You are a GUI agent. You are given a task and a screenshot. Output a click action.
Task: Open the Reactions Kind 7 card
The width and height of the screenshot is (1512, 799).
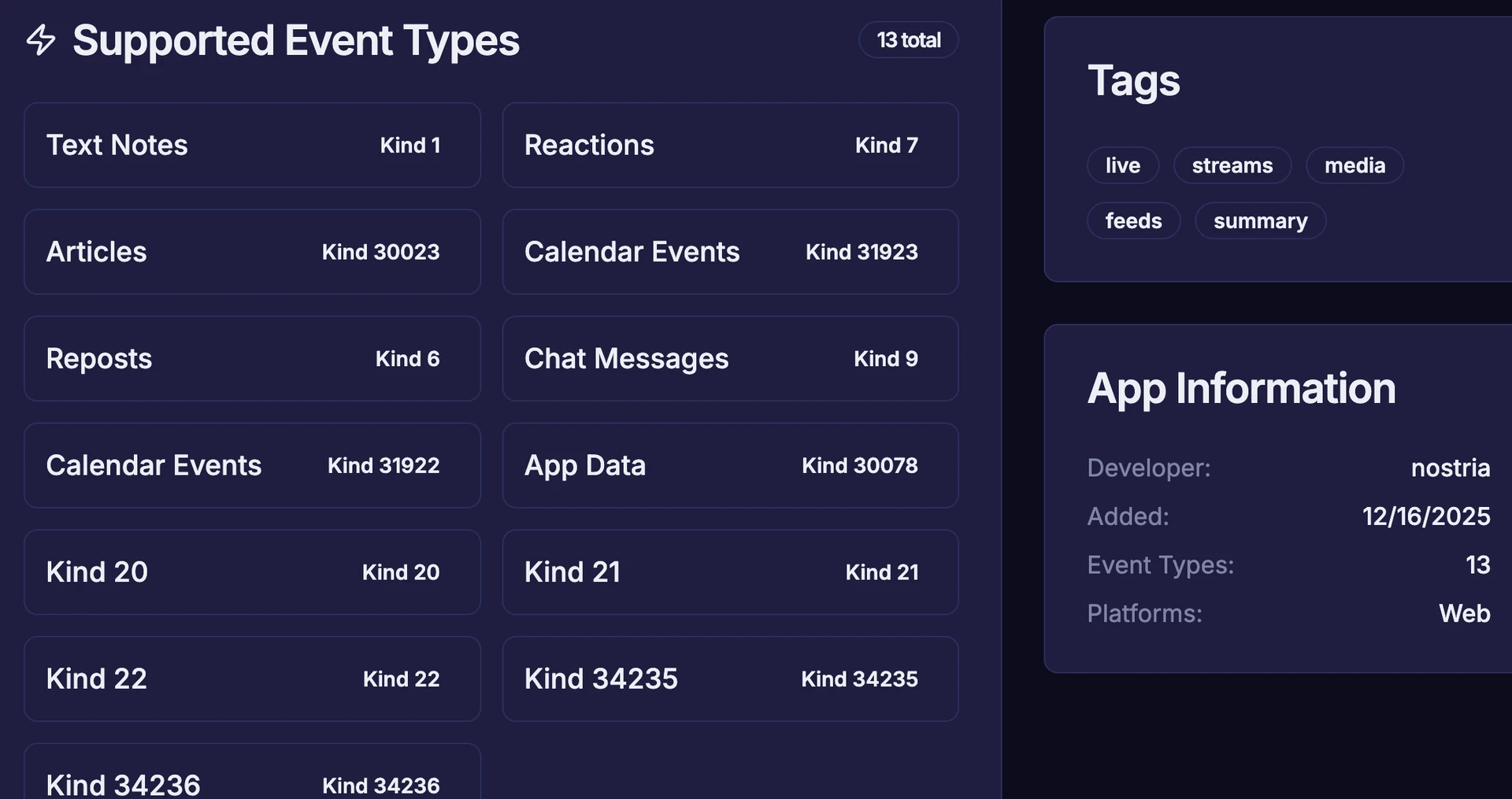coord(730,145)
